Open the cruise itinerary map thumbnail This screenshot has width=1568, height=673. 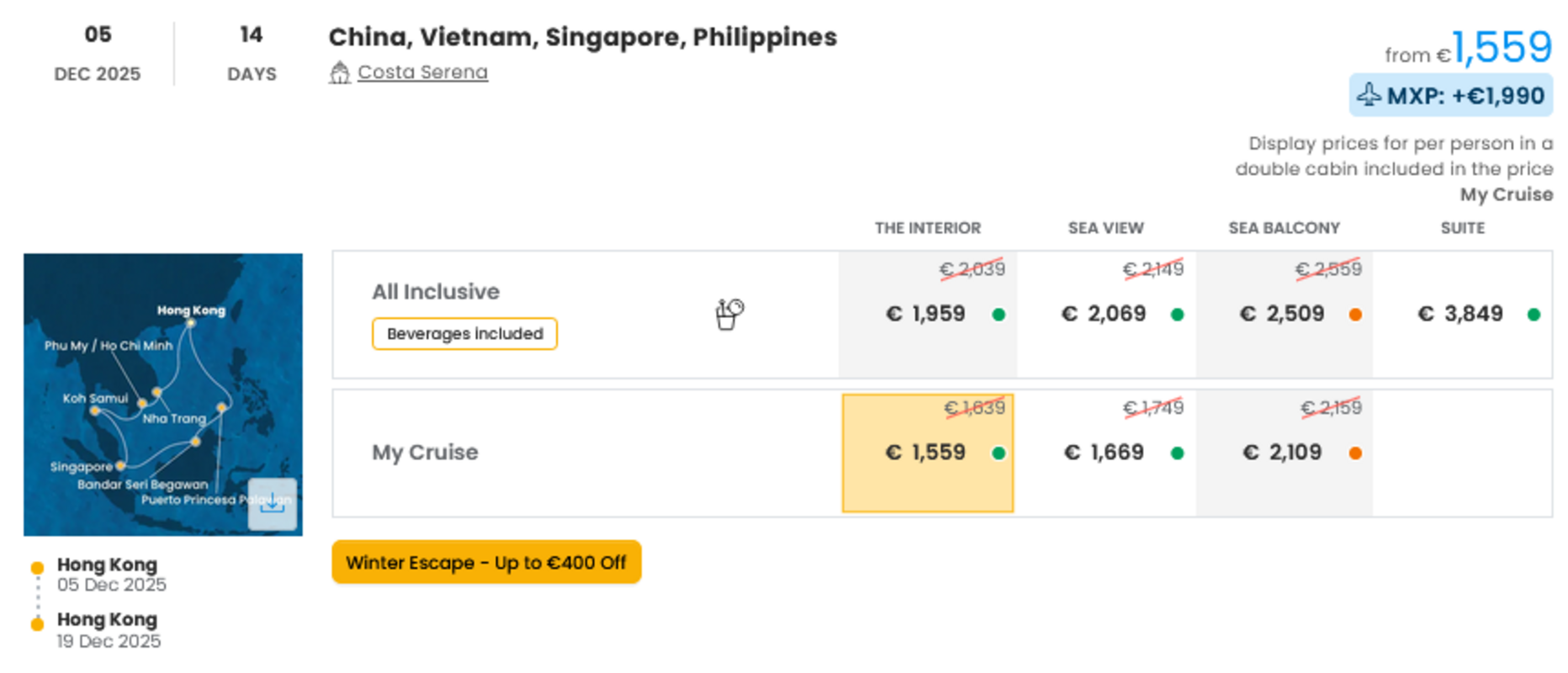point(163,395)
